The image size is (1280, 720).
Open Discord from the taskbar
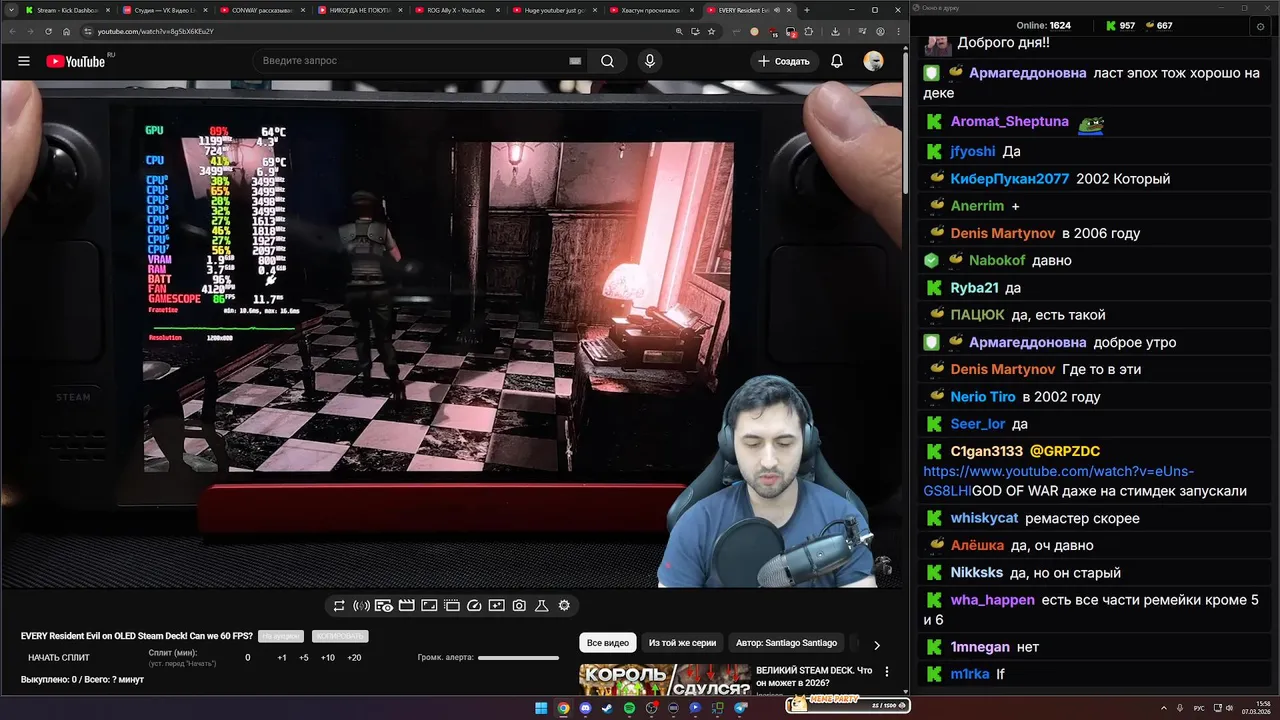pos(585,708)
